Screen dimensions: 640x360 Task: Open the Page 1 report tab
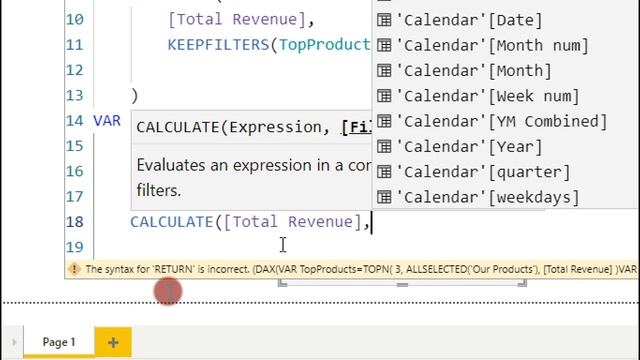[x=59, y=342]
